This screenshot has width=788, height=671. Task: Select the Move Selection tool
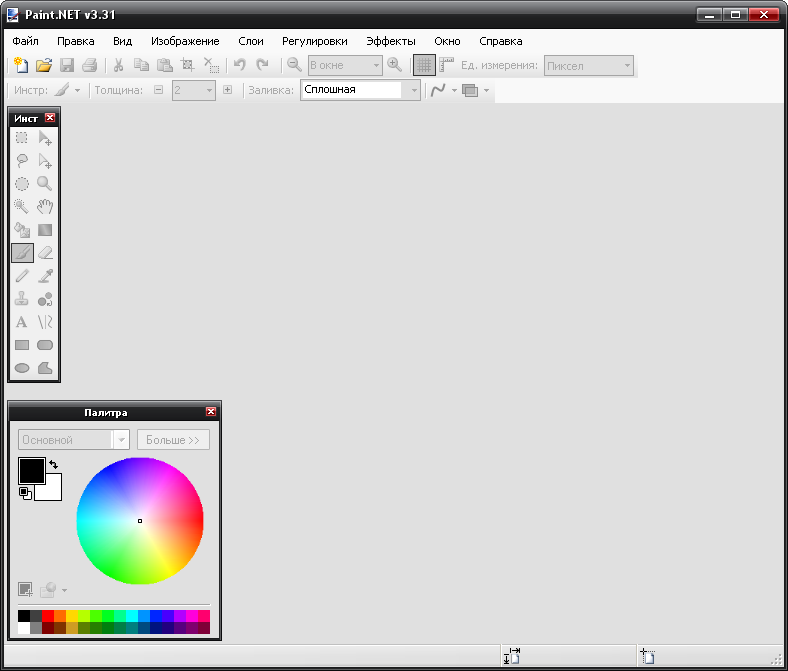(45, 161)
